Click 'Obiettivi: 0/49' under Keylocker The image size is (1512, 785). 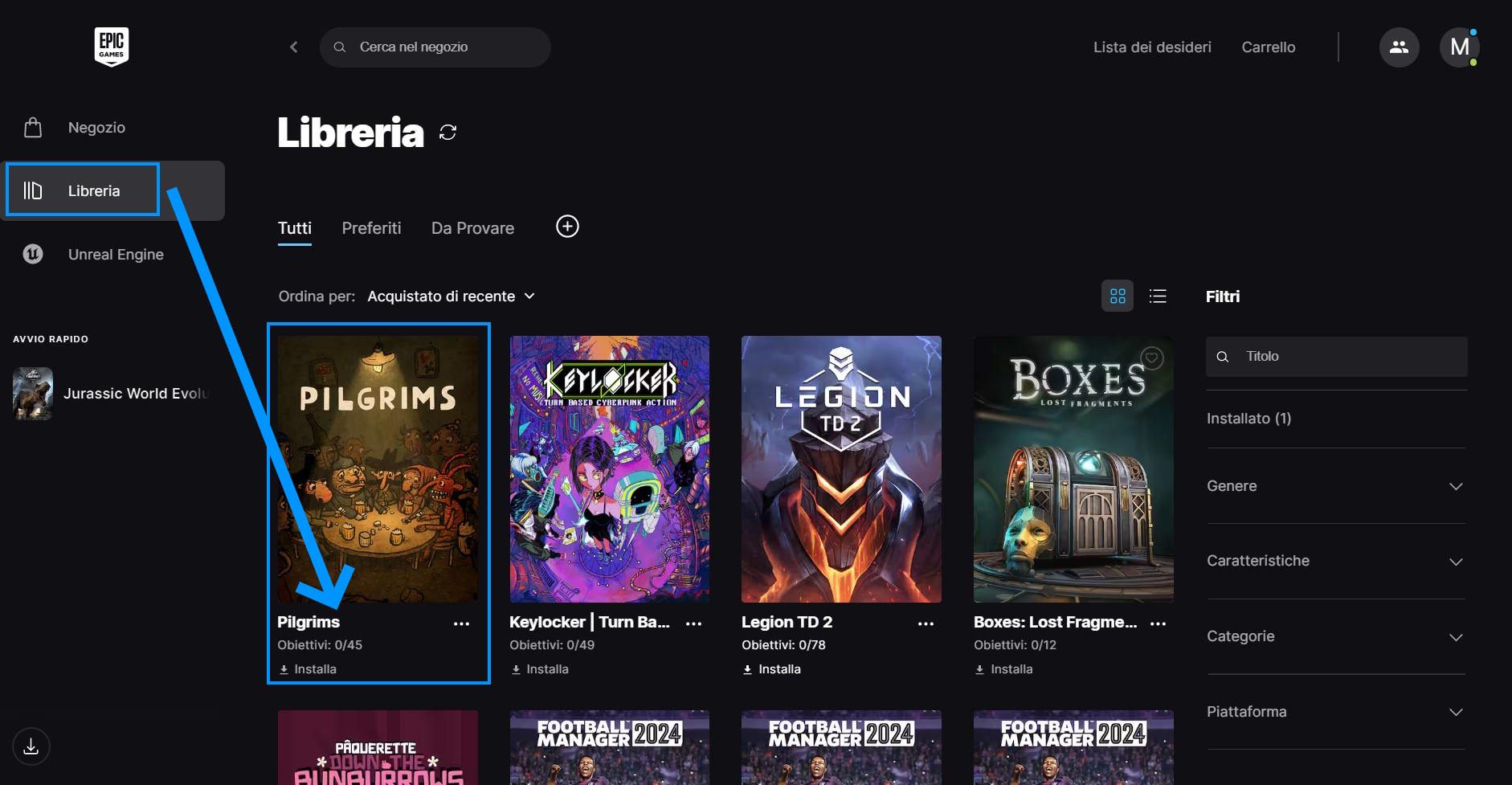coord(552,645)
